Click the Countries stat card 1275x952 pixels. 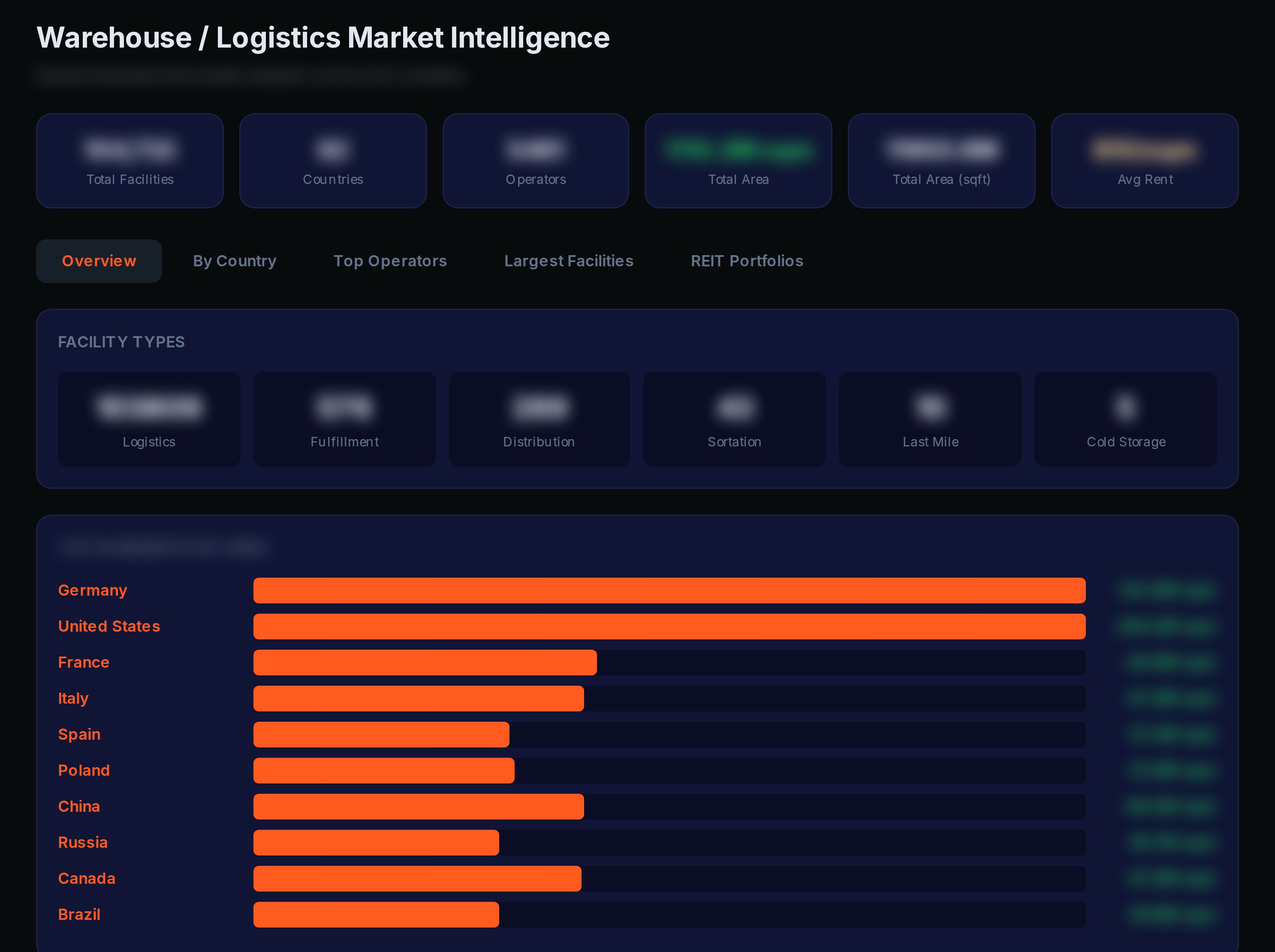coord(333,161)
